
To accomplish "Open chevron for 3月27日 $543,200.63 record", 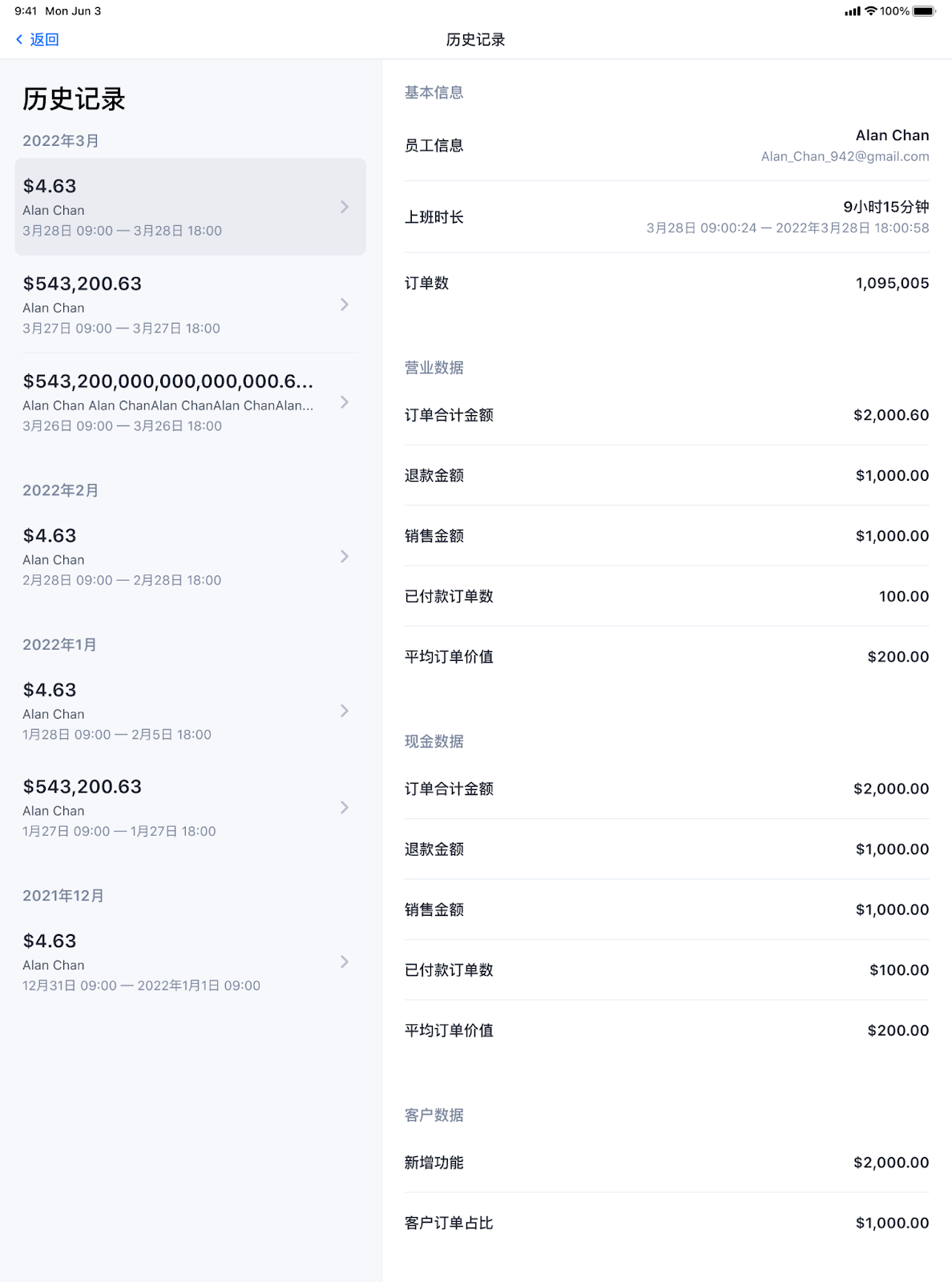I will [345, 304].
